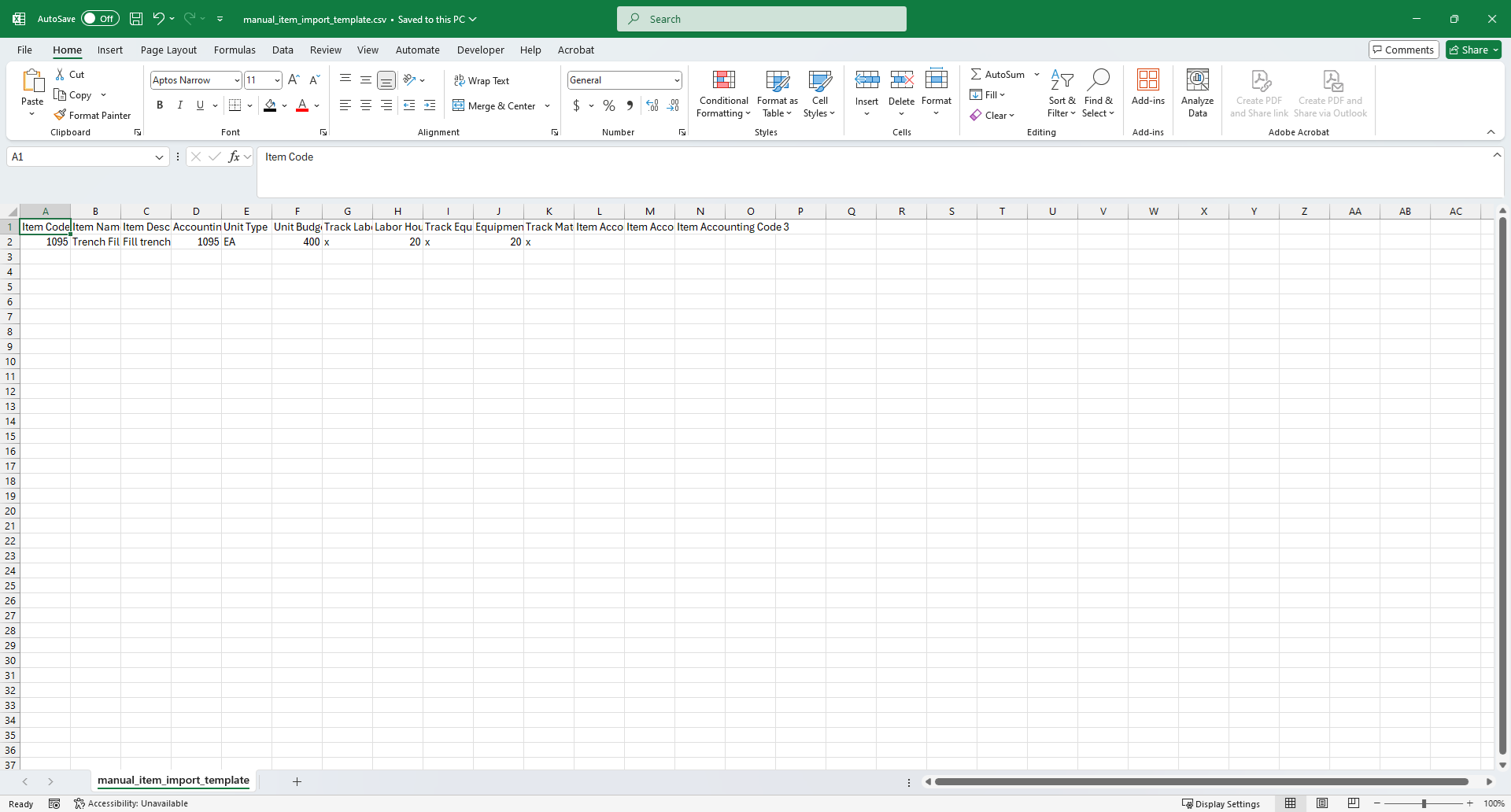Click Display Settings in status bar

1221,803
